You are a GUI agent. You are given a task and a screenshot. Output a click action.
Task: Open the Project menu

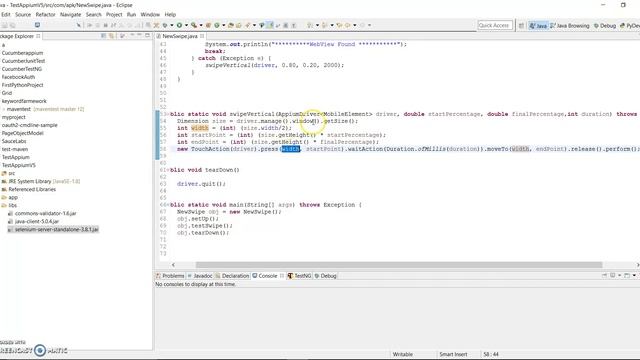[x=114, y=14]
